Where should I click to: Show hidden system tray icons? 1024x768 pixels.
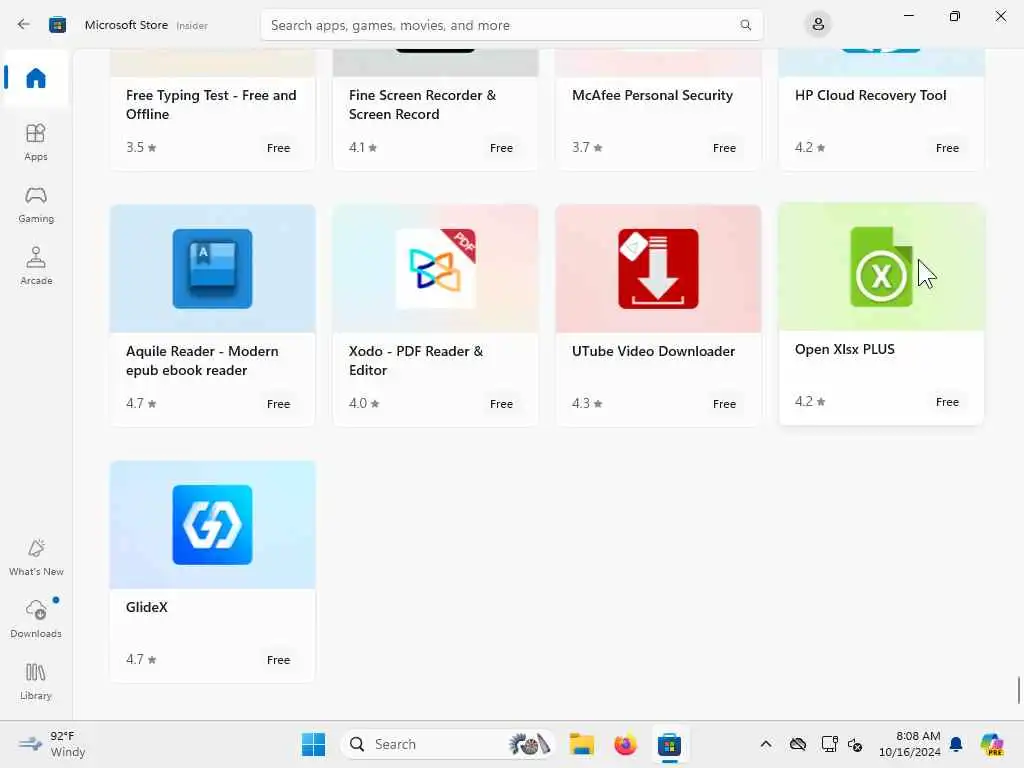(x=766, y=744)
